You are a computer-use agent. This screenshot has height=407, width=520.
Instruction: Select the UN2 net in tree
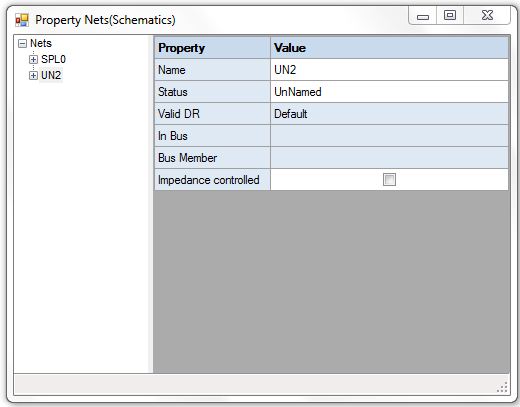click(x=51, y=75)
